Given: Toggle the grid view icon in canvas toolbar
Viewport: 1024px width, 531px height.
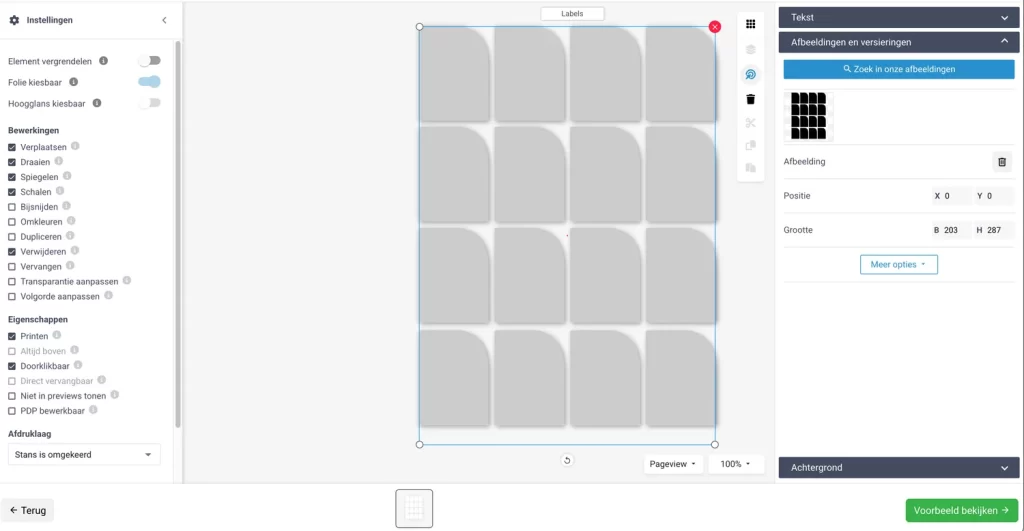Looking at the screenshot, I should [751, 24].
